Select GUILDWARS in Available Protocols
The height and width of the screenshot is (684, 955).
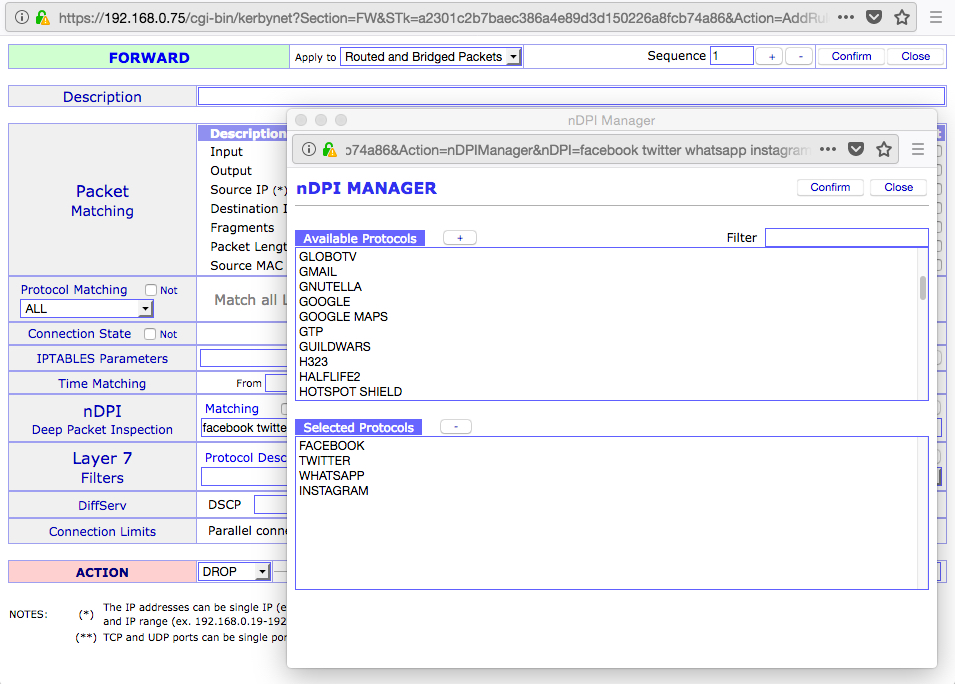point(334,347)
